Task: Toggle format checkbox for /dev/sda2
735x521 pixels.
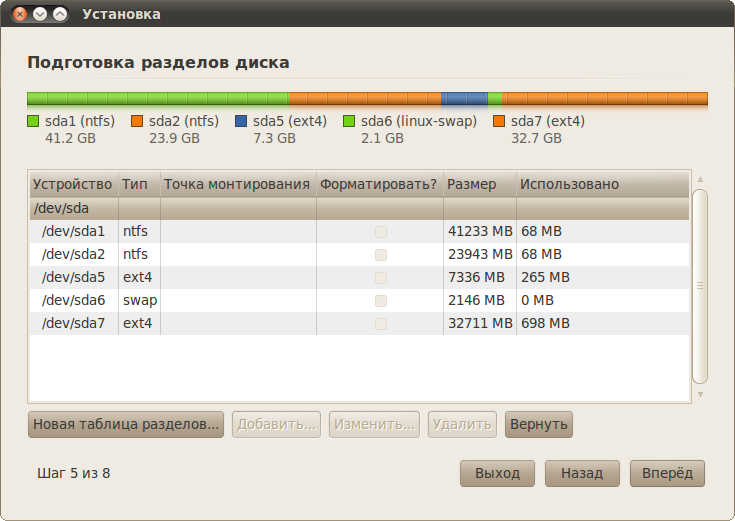Action: pyautogui.click(x=381, y=255)
